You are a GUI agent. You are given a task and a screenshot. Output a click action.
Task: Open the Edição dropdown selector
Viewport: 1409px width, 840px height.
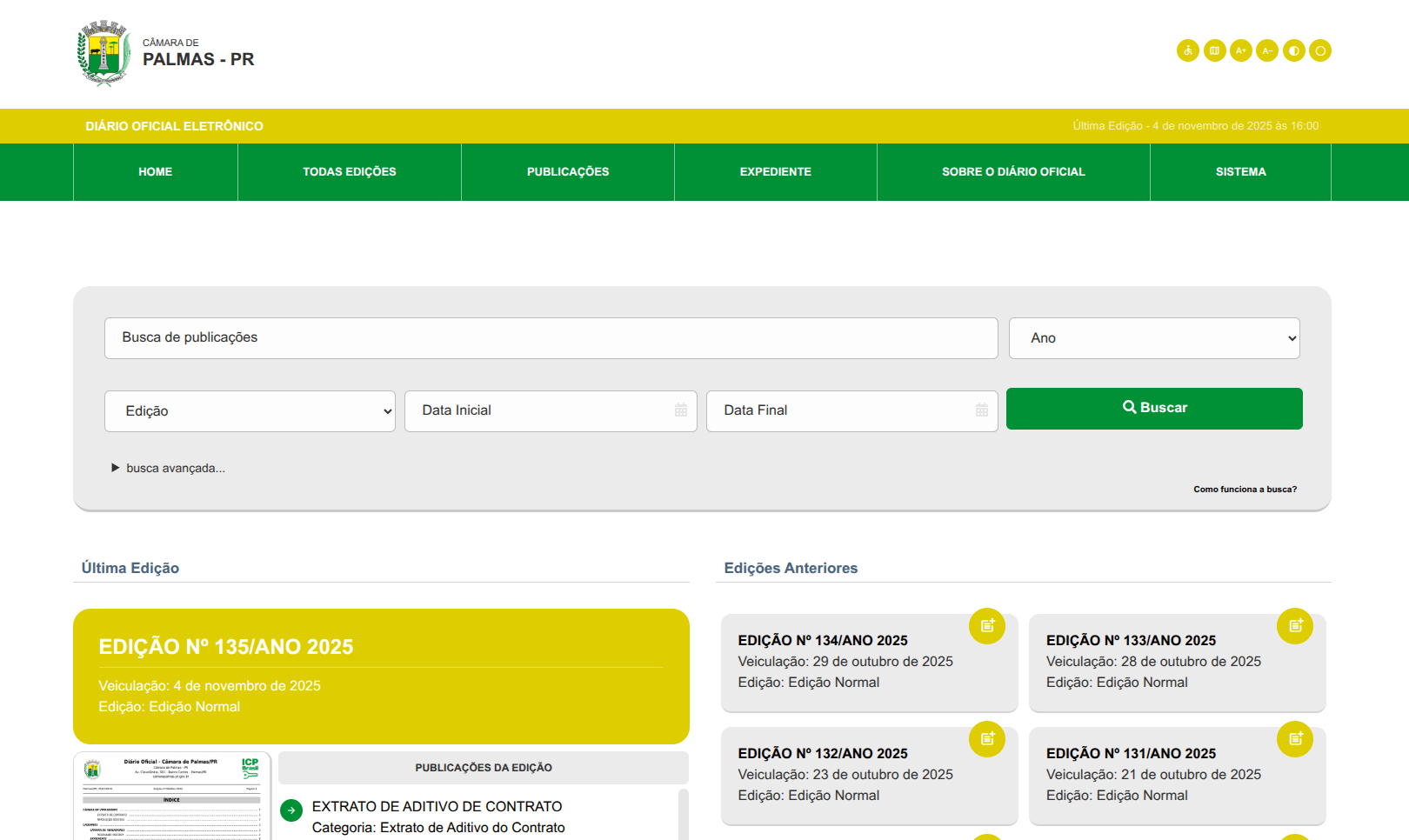coord(250,411)
